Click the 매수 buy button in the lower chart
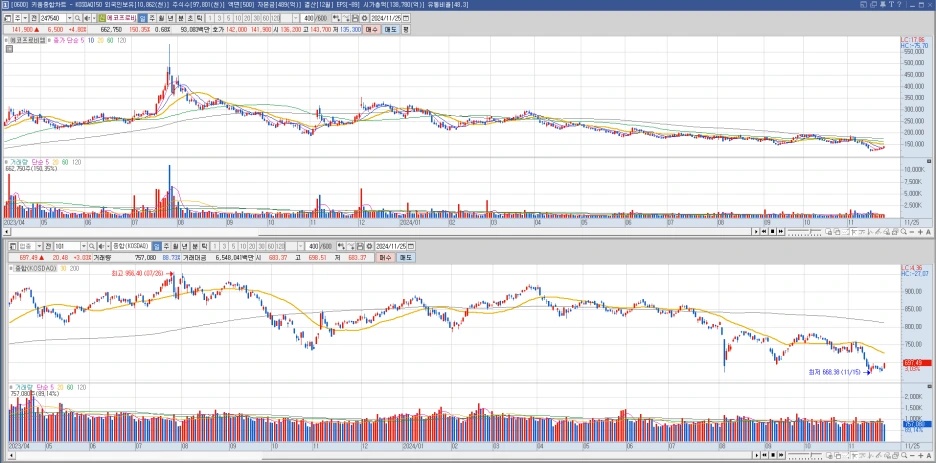The width and height of the screenshot is (936, 463). tap(384, 258)
